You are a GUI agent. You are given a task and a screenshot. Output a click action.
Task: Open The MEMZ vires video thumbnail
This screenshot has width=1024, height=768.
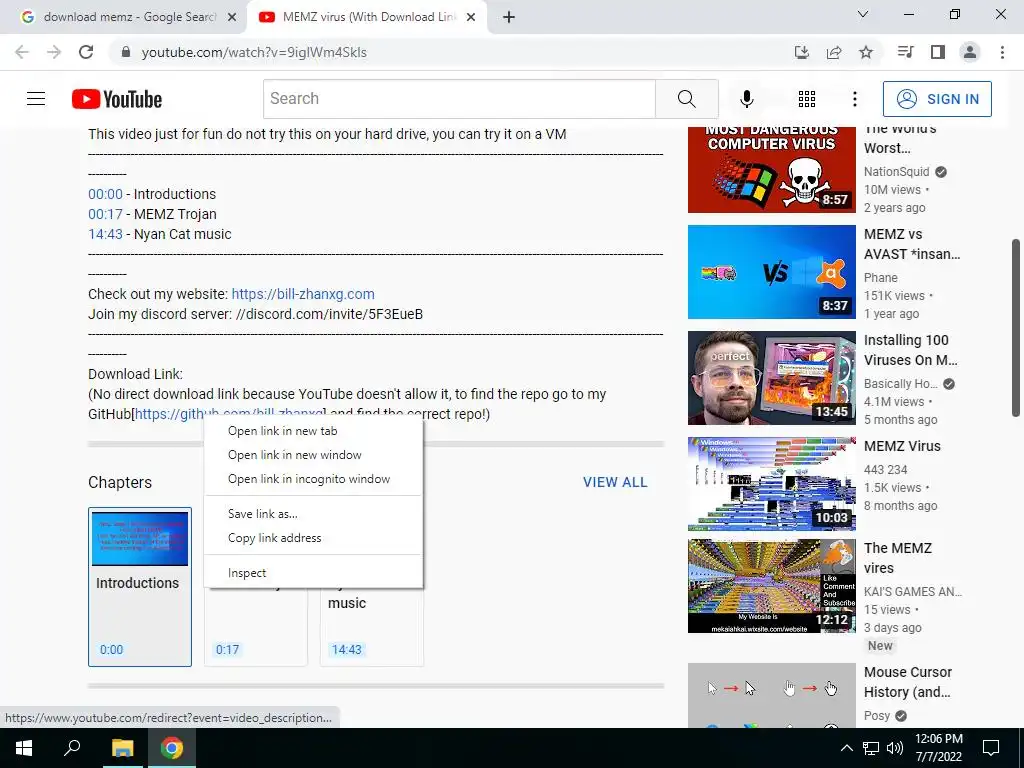(771, 586)
